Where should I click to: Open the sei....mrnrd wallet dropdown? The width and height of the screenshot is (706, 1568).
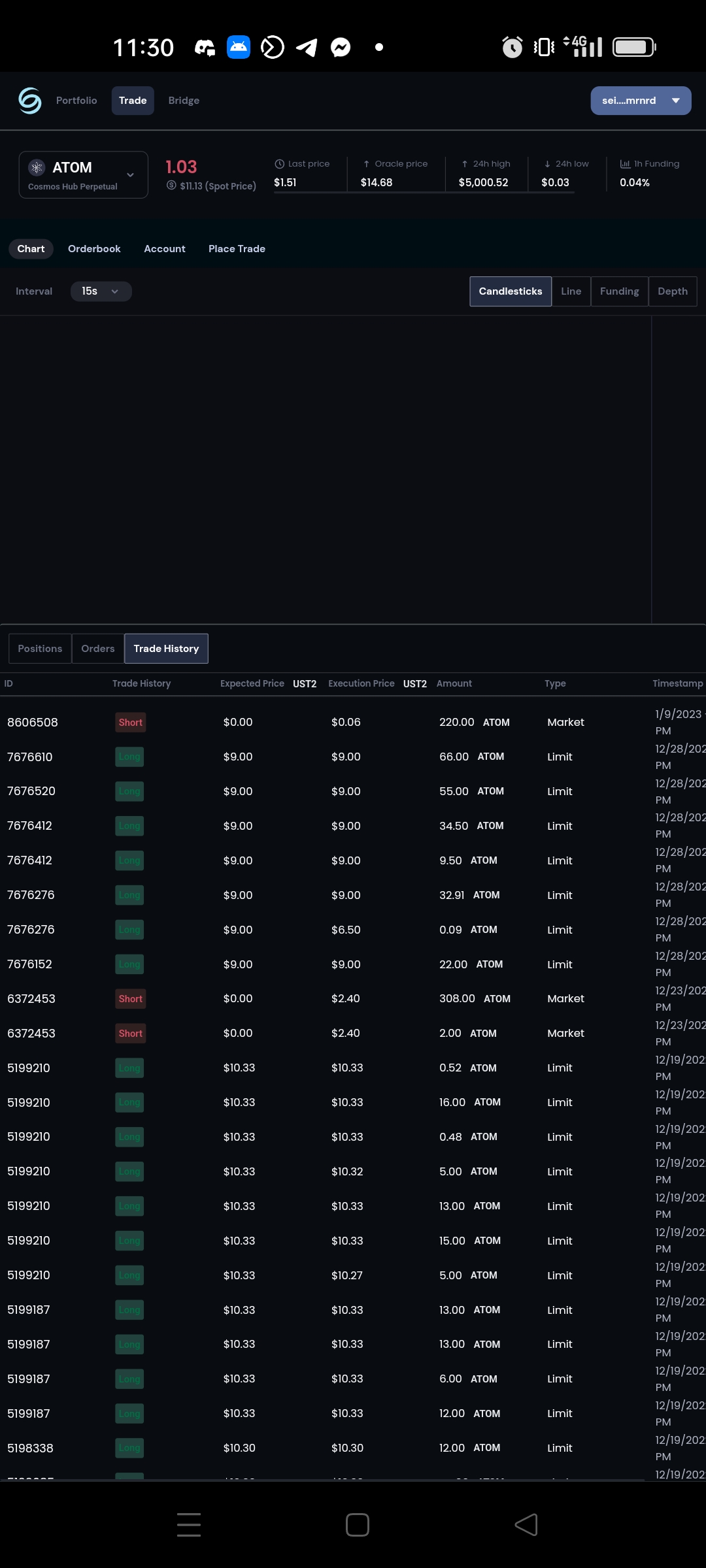641,101
